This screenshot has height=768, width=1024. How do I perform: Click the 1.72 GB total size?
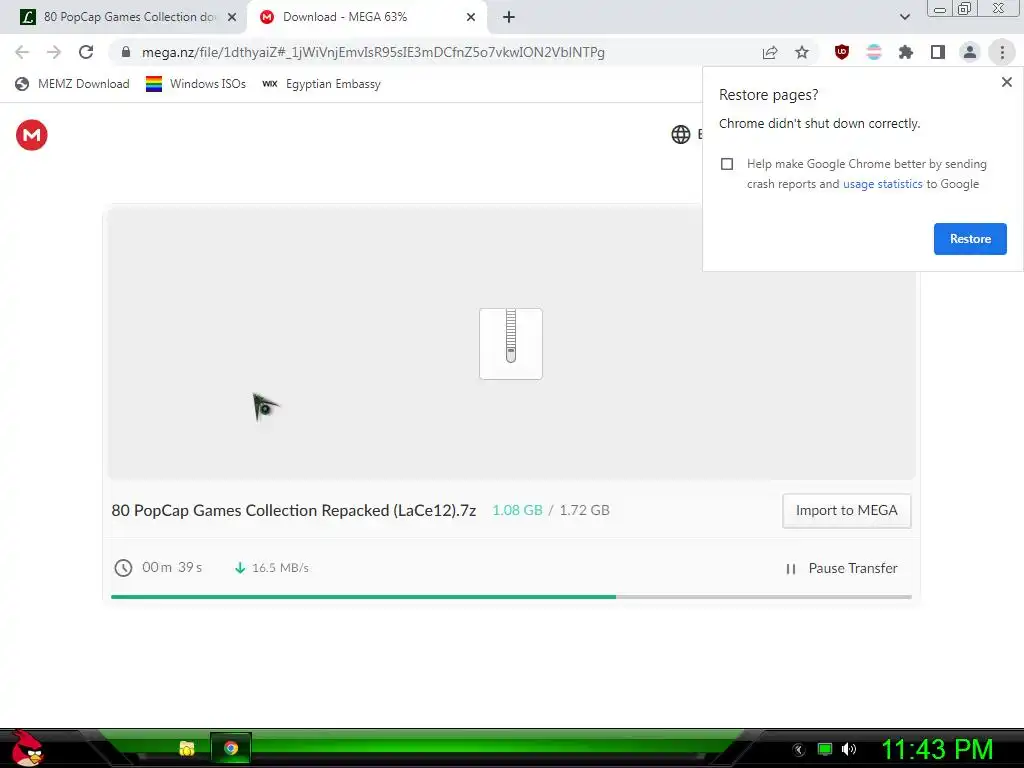[584, 511]
